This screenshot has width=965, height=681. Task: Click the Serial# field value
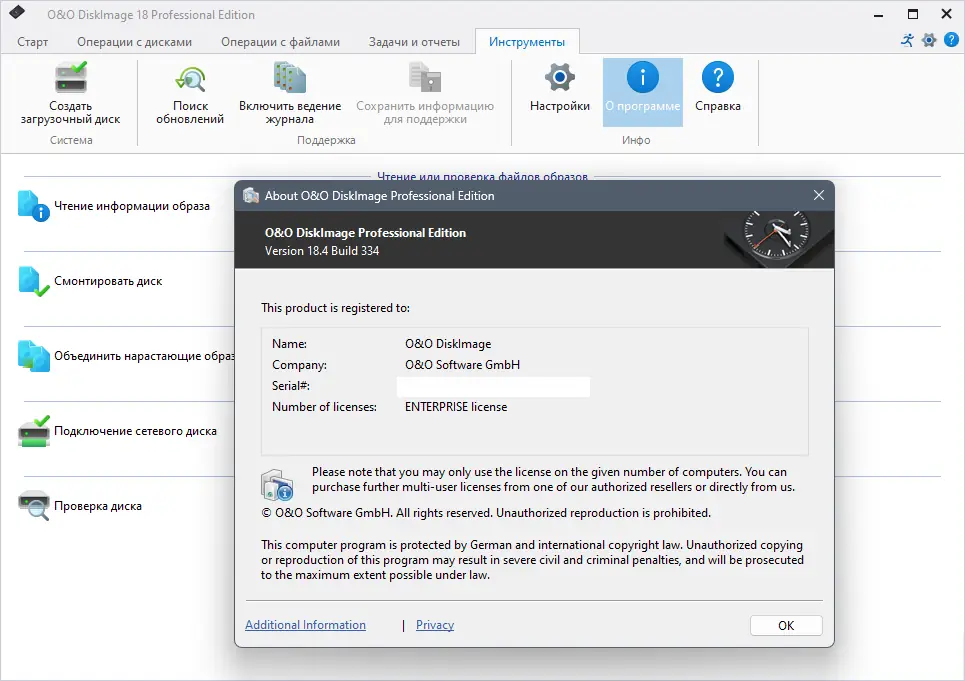(493, 386)
